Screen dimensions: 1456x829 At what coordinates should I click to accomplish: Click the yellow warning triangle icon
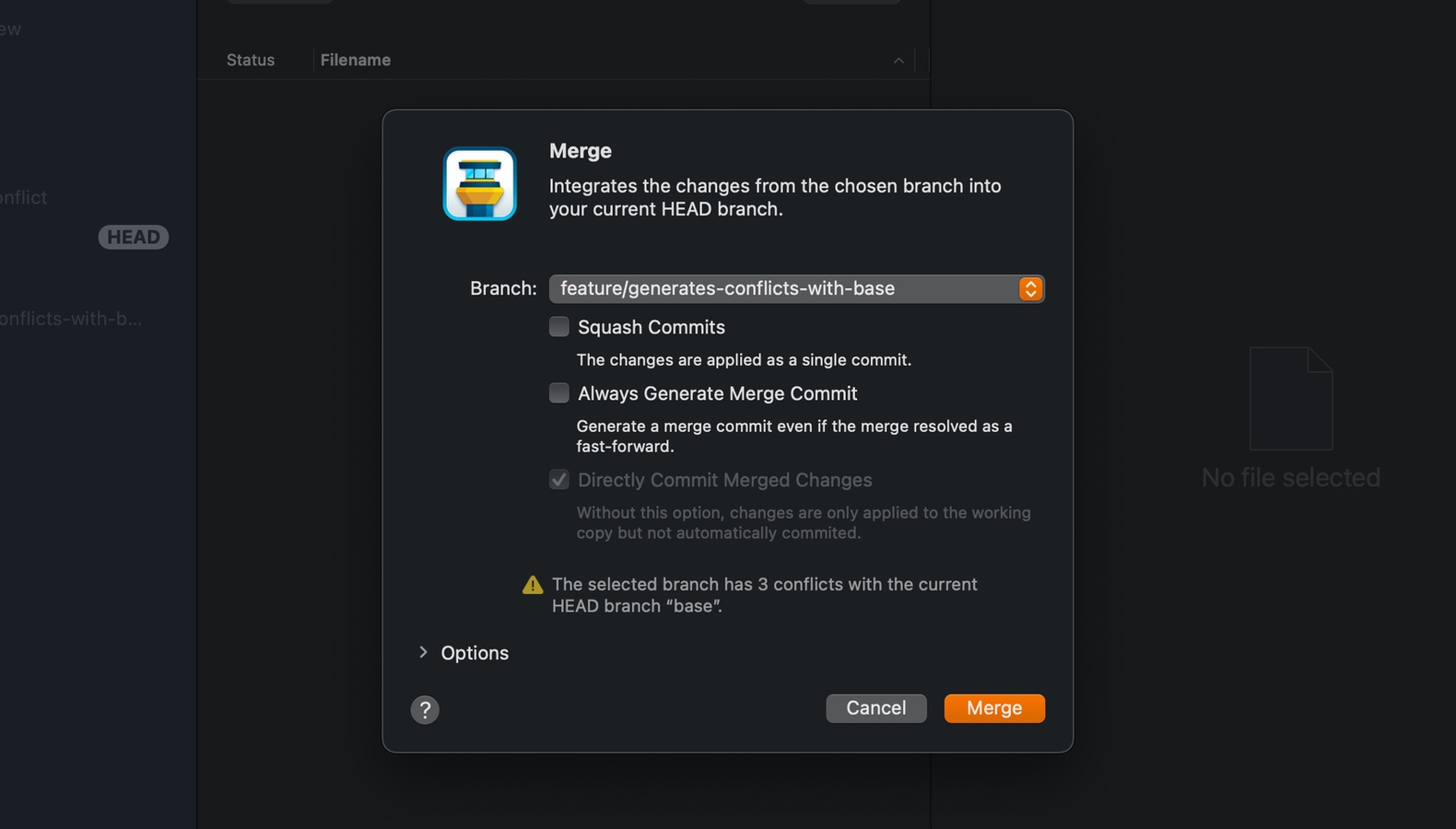tap(531, 583)
